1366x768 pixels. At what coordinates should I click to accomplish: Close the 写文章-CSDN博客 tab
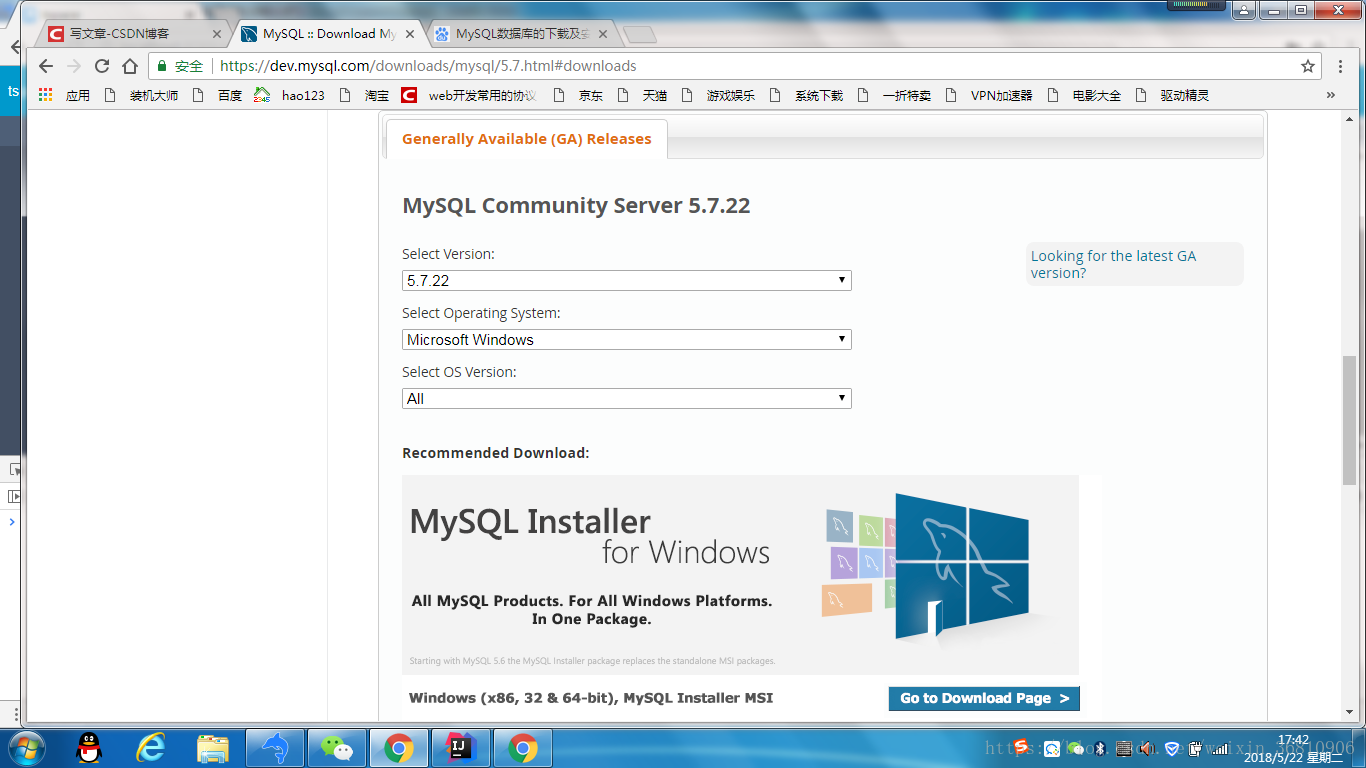tap(217, 34)
